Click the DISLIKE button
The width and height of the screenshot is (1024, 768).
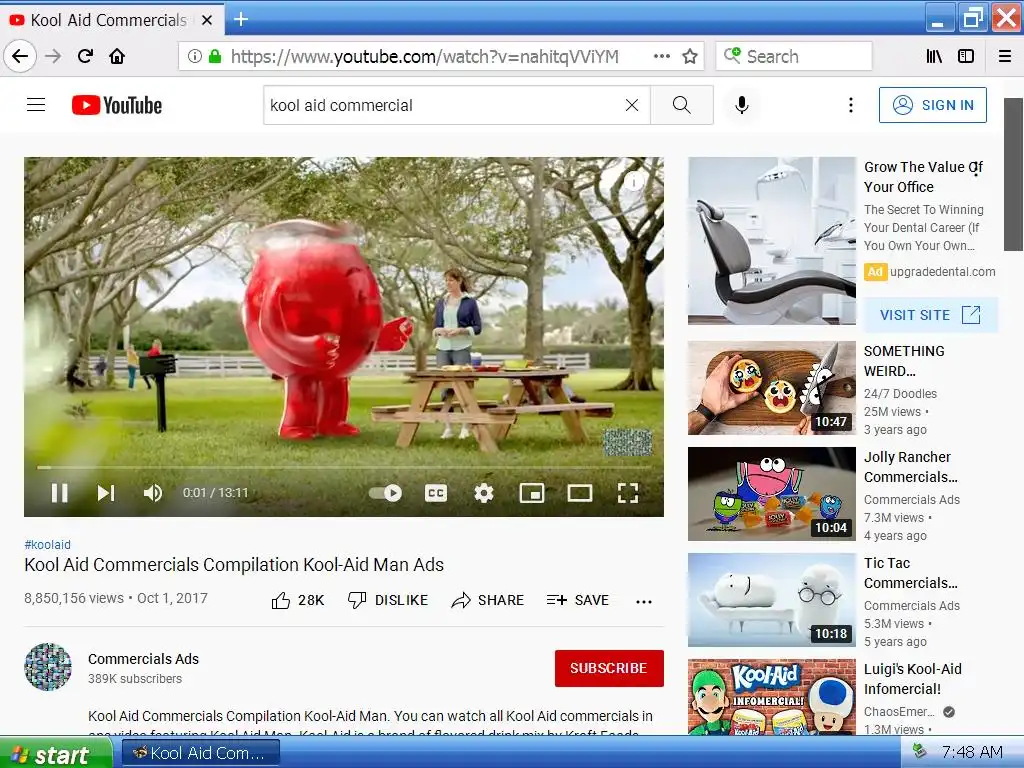(x=388, y=600)
